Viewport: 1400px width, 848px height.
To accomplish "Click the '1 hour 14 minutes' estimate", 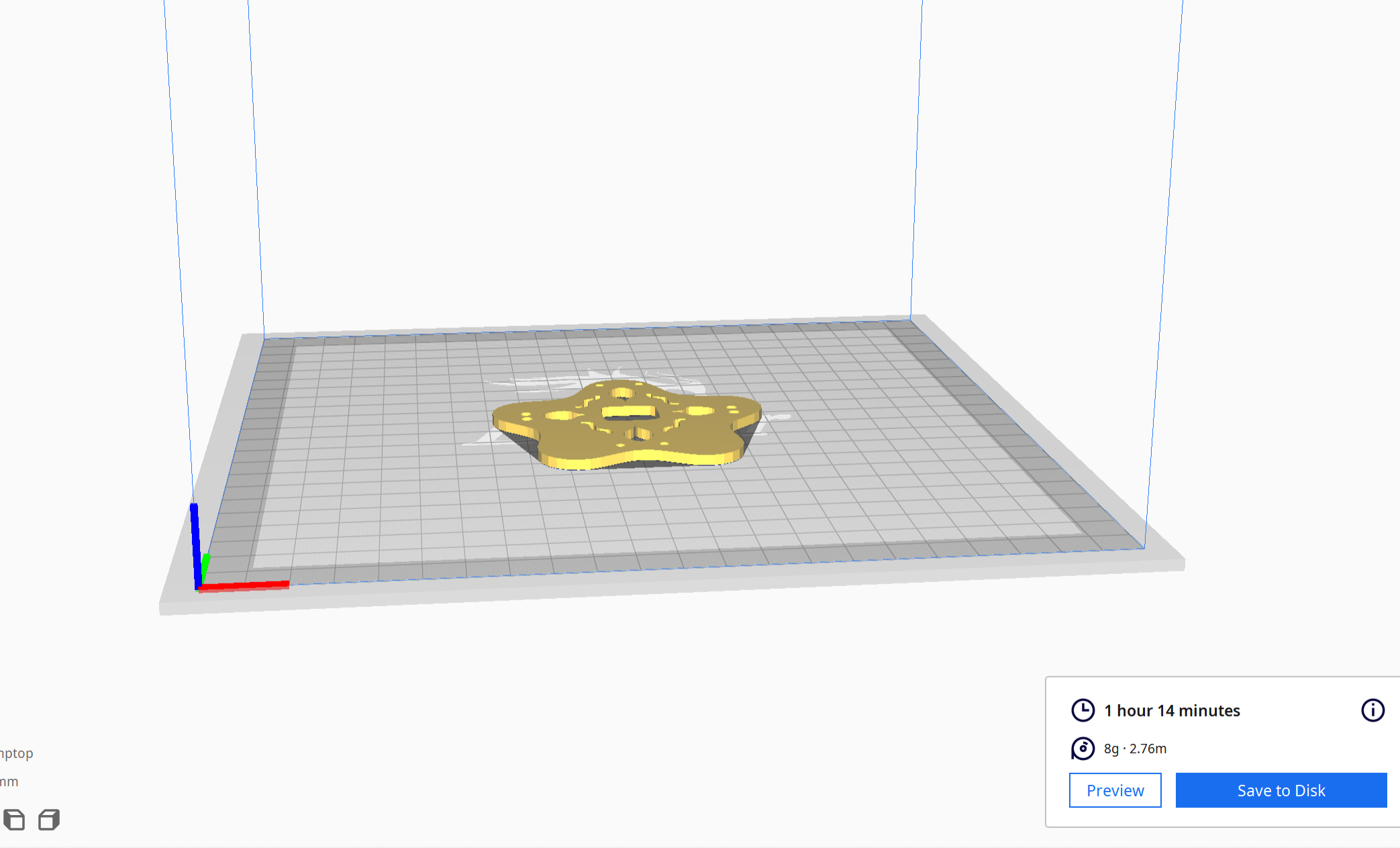I will (x=1172, y=710).
